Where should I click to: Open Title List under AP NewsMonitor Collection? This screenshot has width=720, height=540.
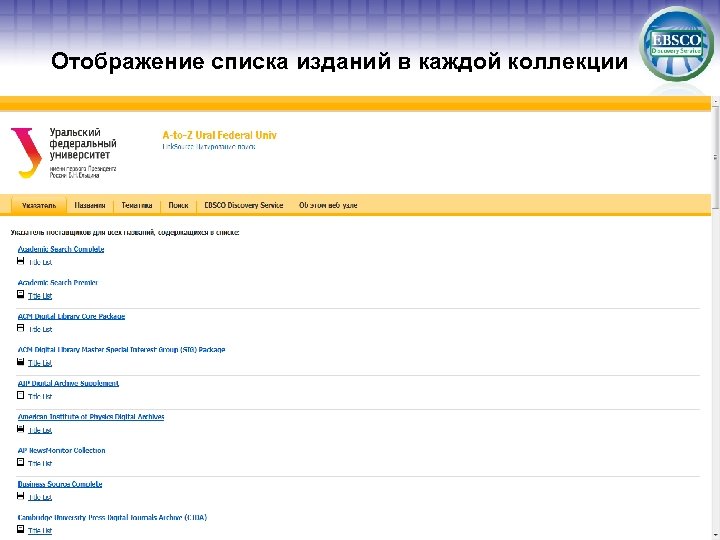(40, 464)
